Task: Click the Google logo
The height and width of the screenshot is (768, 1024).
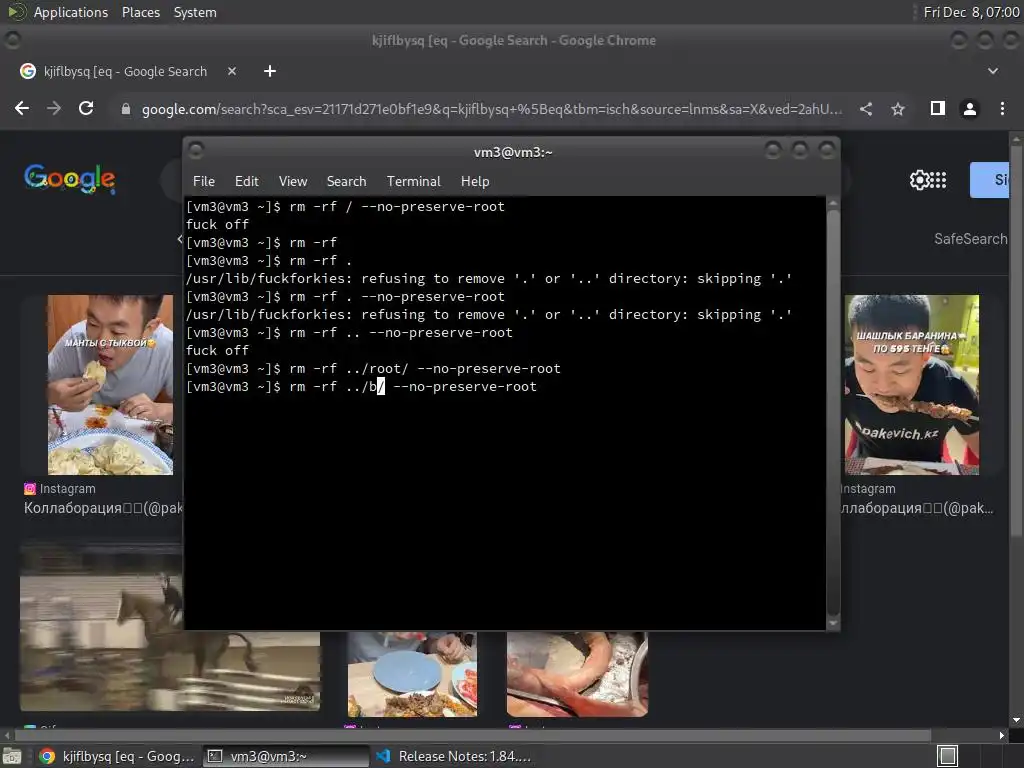Action: click(69, 178)
